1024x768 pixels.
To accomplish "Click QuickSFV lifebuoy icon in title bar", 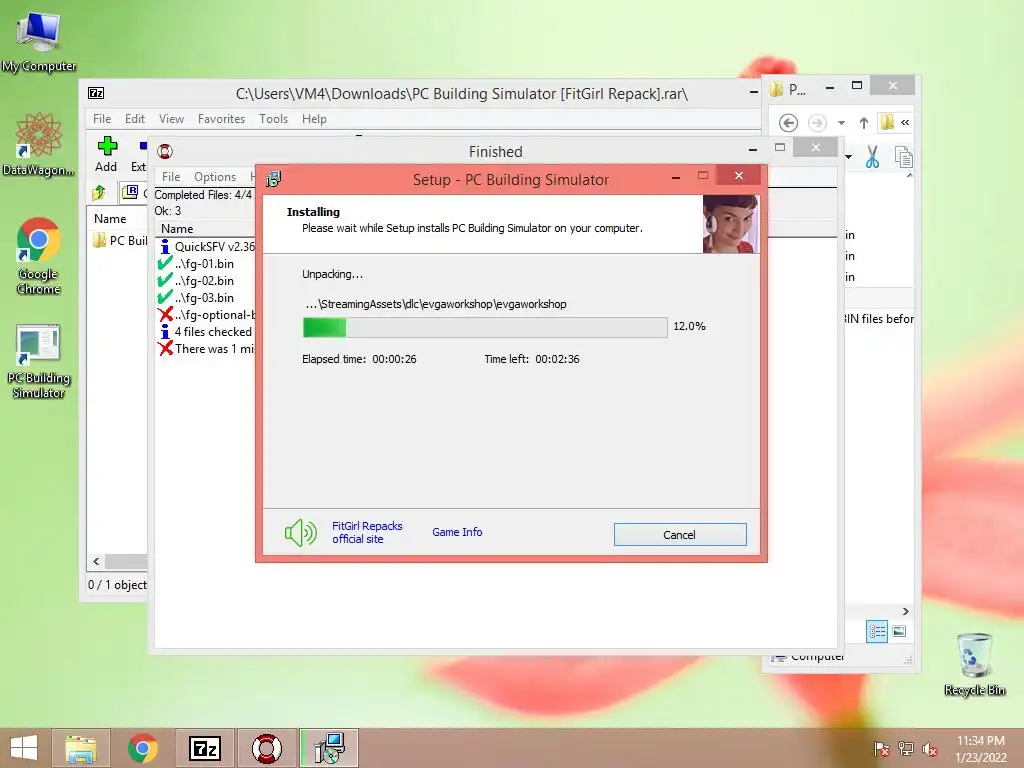I will (165, 152).
